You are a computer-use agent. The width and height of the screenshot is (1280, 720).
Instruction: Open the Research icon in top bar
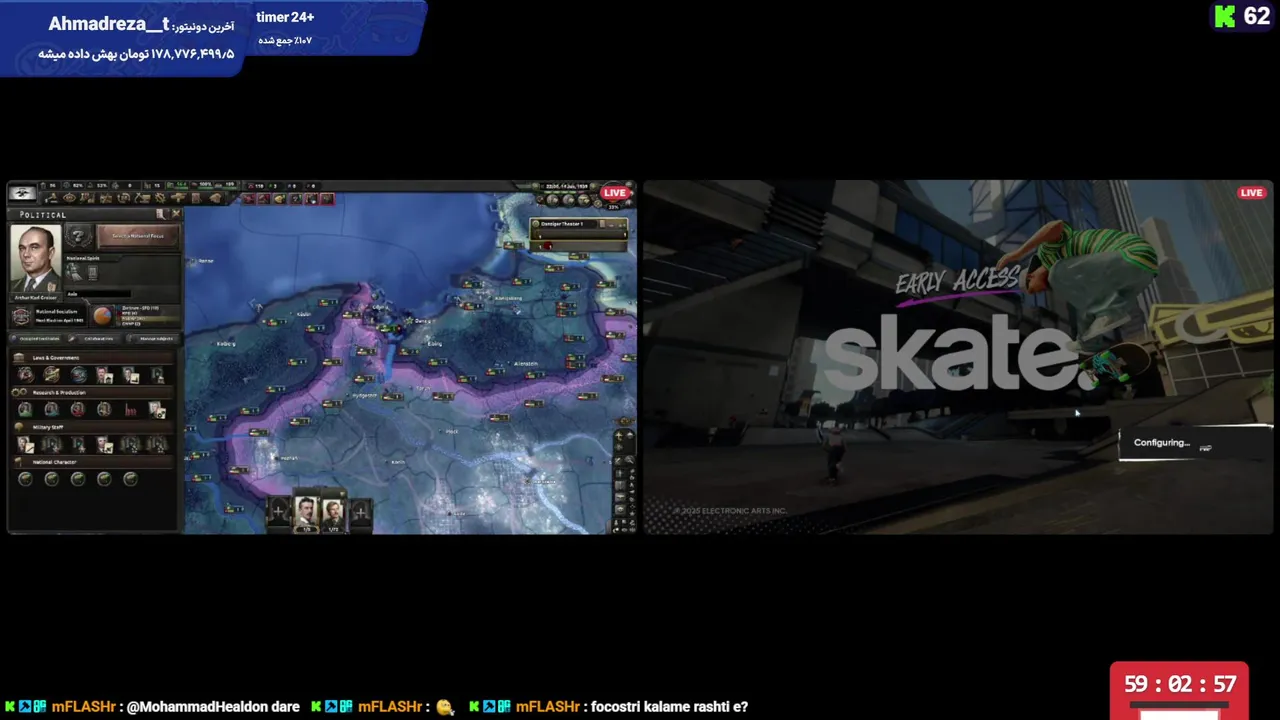(x=87, y=198)
